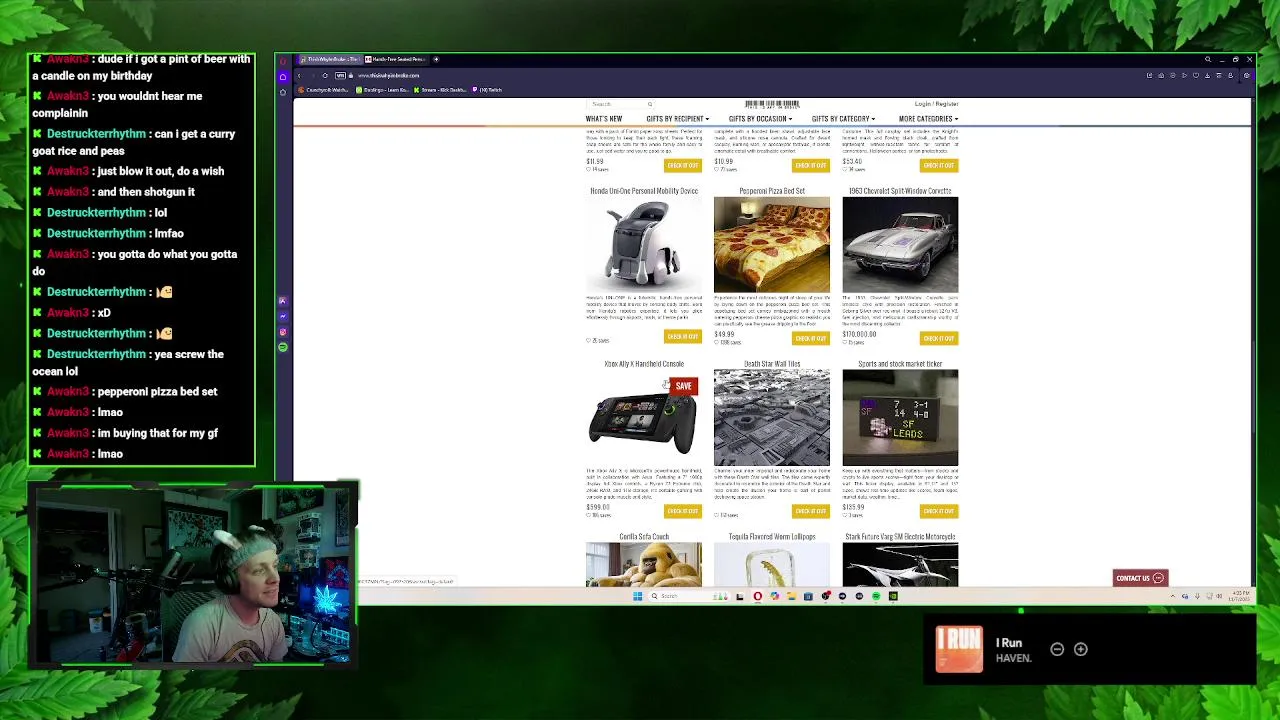Go back with the browser back arrow
This screenshot has width=1280, height=720.
(298, 75)
